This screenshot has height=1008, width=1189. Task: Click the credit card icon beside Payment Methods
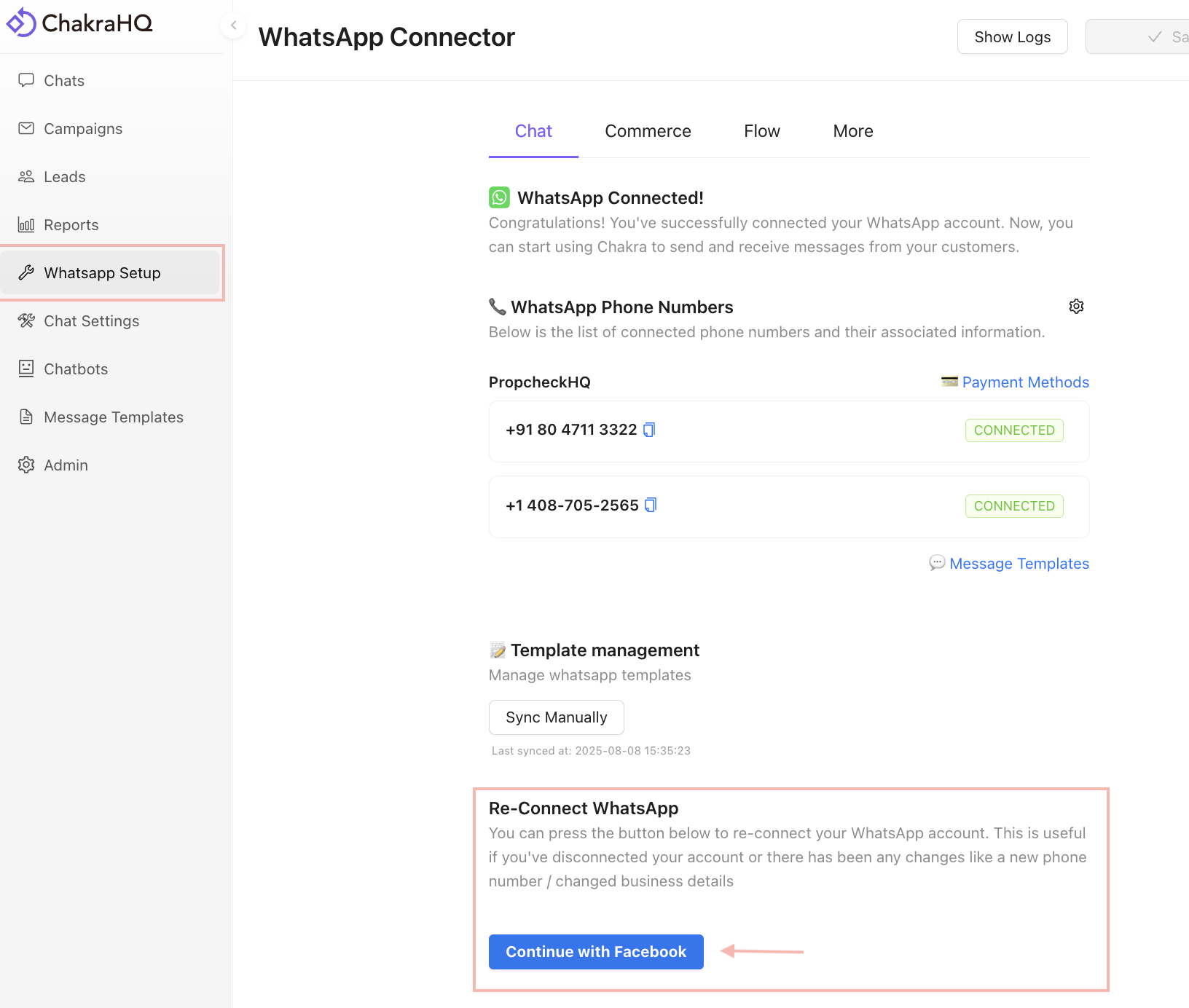coord(949,381)
